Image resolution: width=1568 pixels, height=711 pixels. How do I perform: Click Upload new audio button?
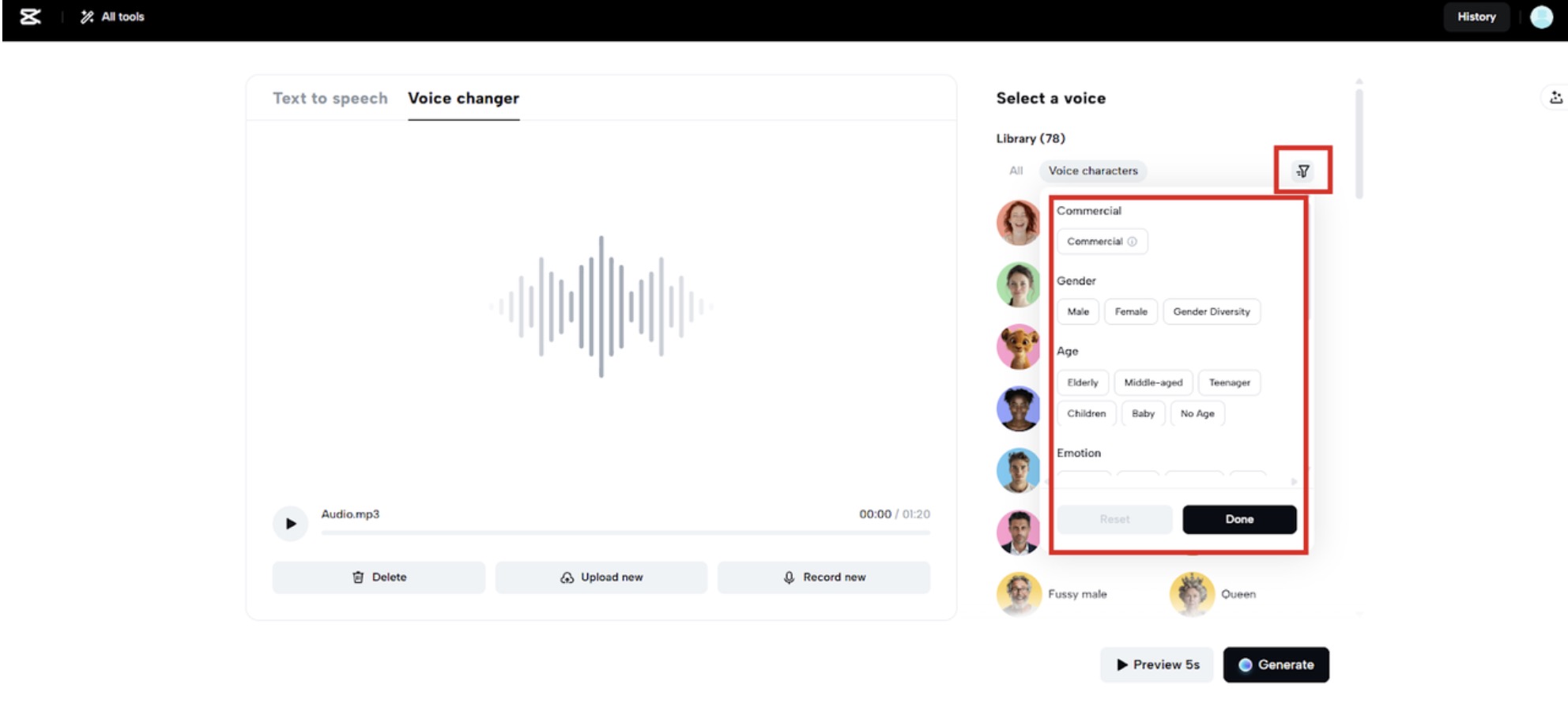pyautogui.click(x=601, y=577)
